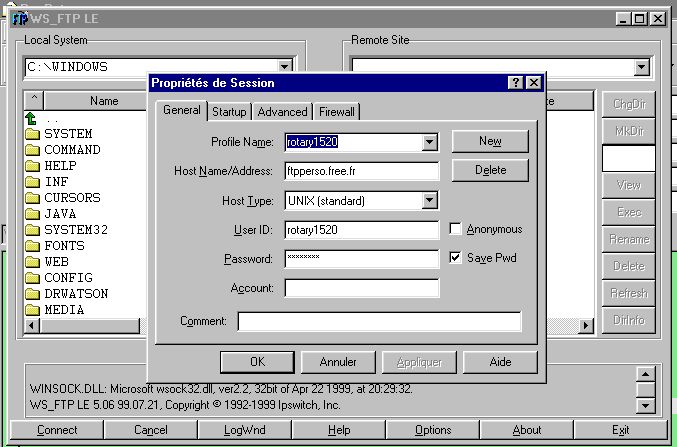This screenshot has height=447, width=677.
Task: Click the remote ChgDir button
Action: click(x=629, y=104)
